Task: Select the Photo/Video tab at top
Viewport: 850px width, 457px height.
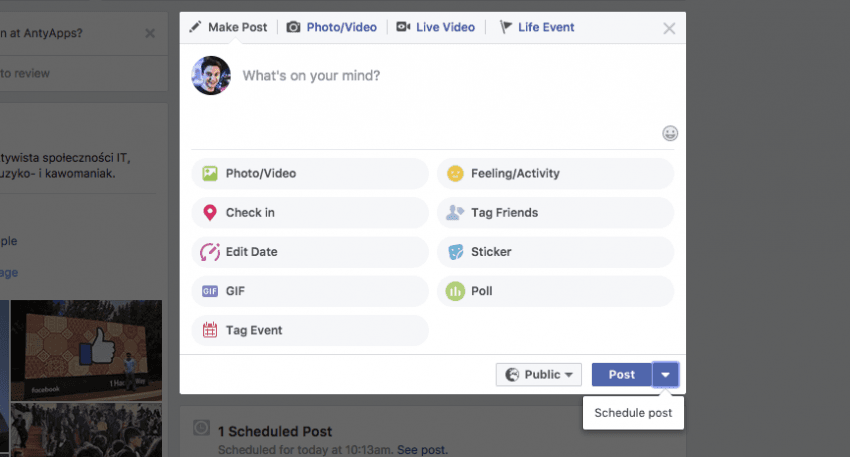Action: (332, 27)
